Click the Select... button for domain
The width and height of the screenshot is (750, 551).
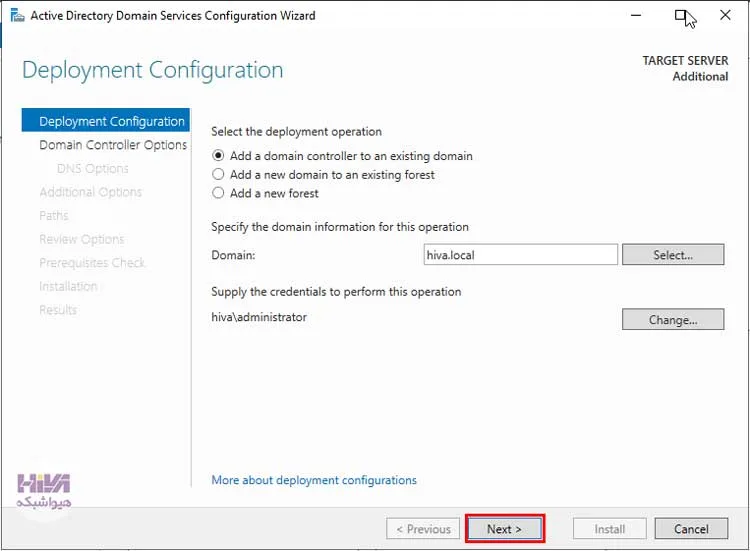(x=673, y=254)
